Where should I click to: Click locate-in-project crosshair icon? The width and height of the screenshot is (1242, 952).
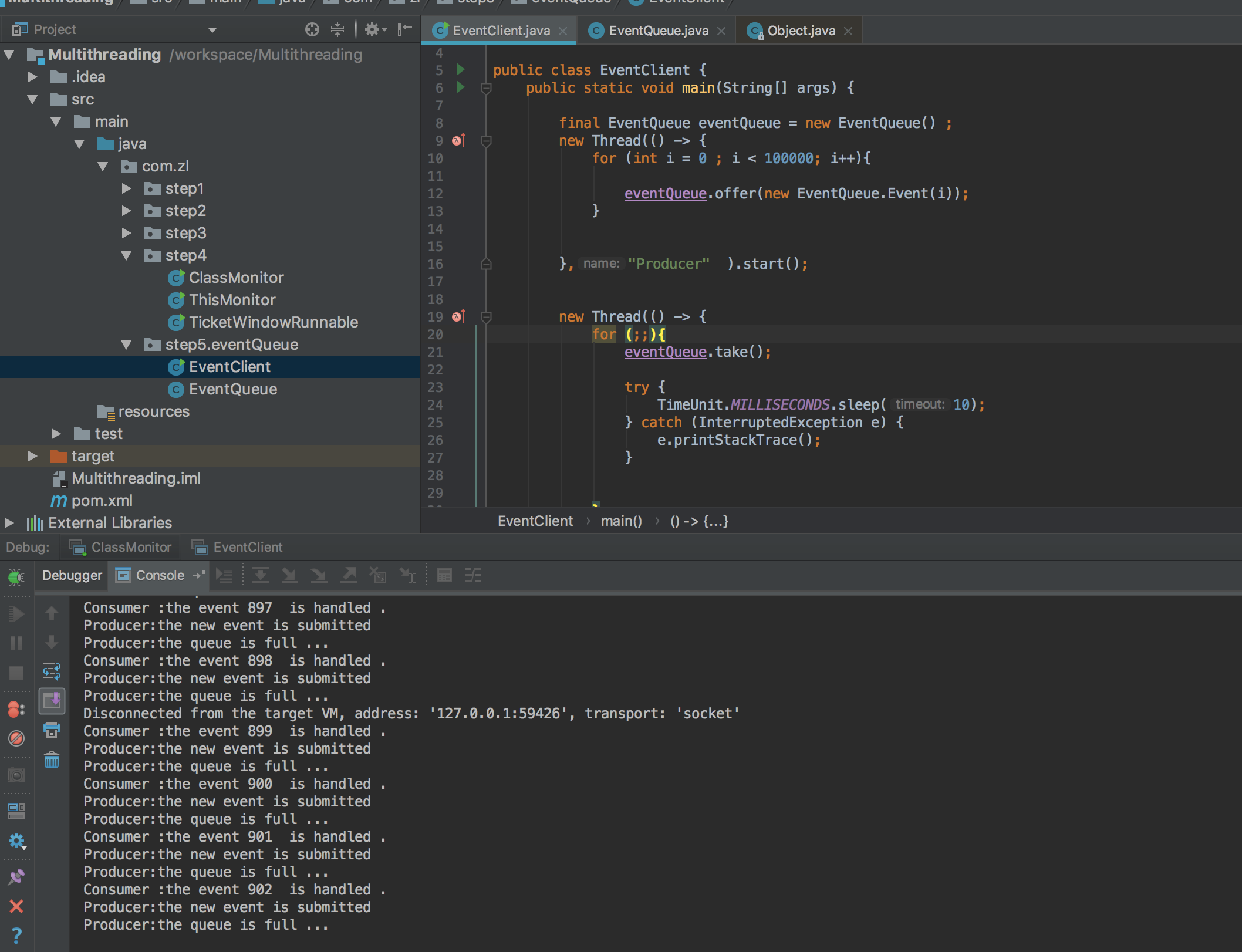coord(312,29)
